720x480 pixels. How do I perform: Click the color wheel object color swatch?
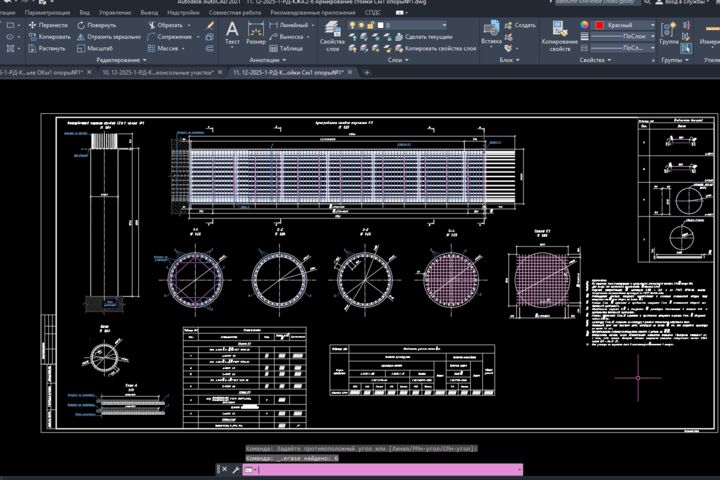pyautogui.click(x=584, y=25)
